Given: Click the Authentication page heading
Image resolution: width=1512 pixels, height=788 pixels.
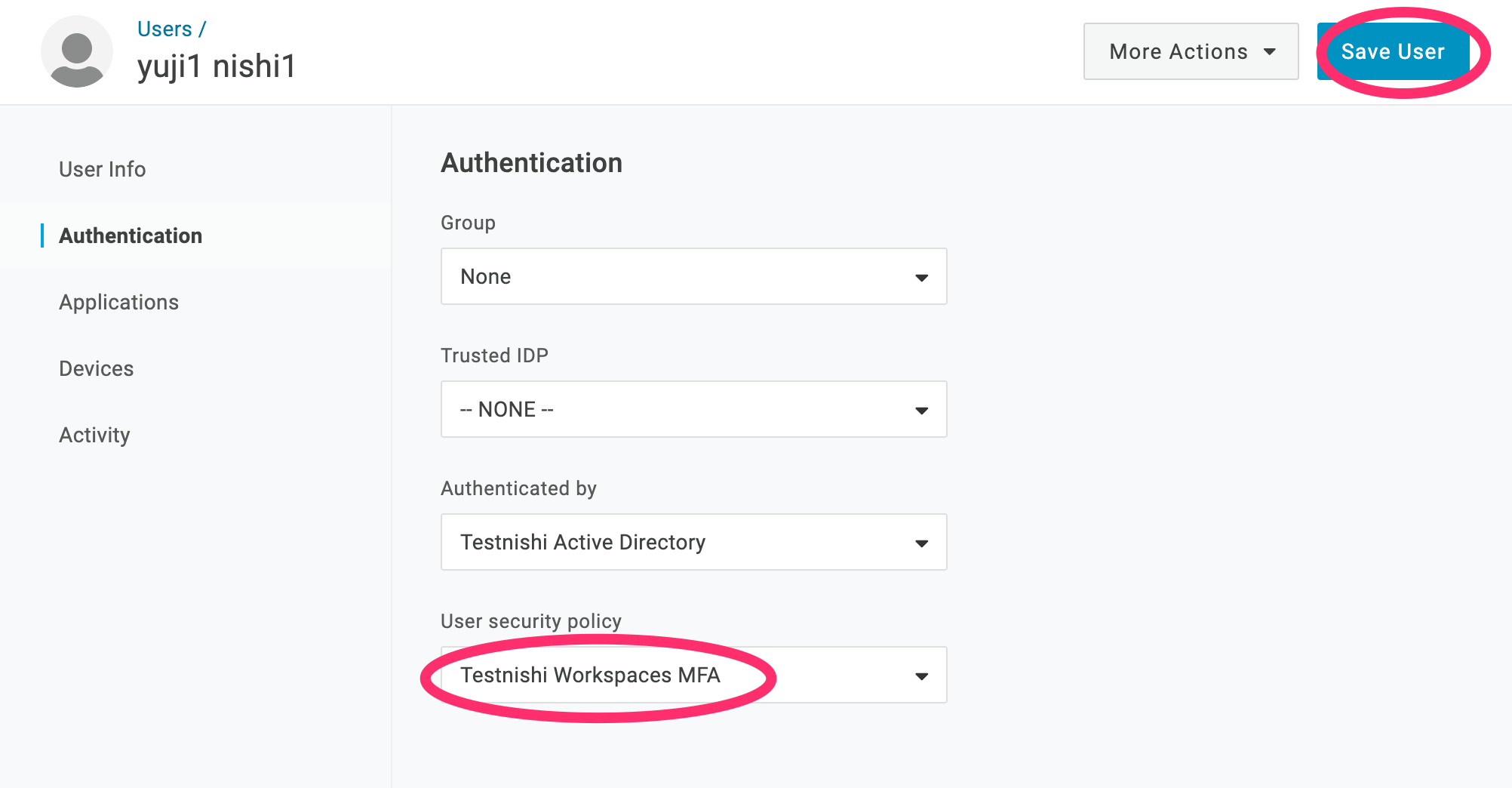Looking at the screenshot, I should tap(531, 162).
